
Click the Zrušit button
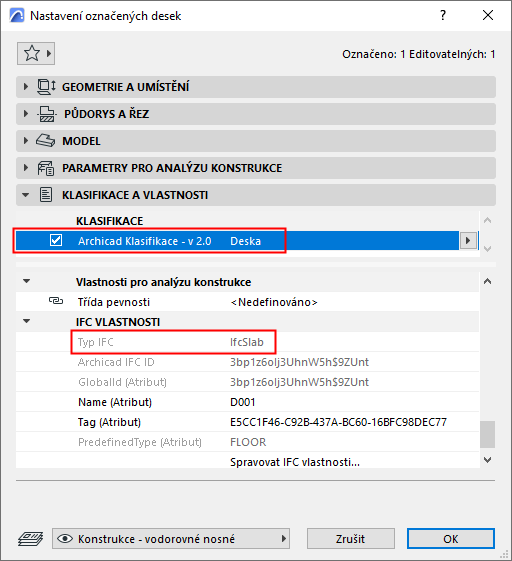[x=351, y=538]
